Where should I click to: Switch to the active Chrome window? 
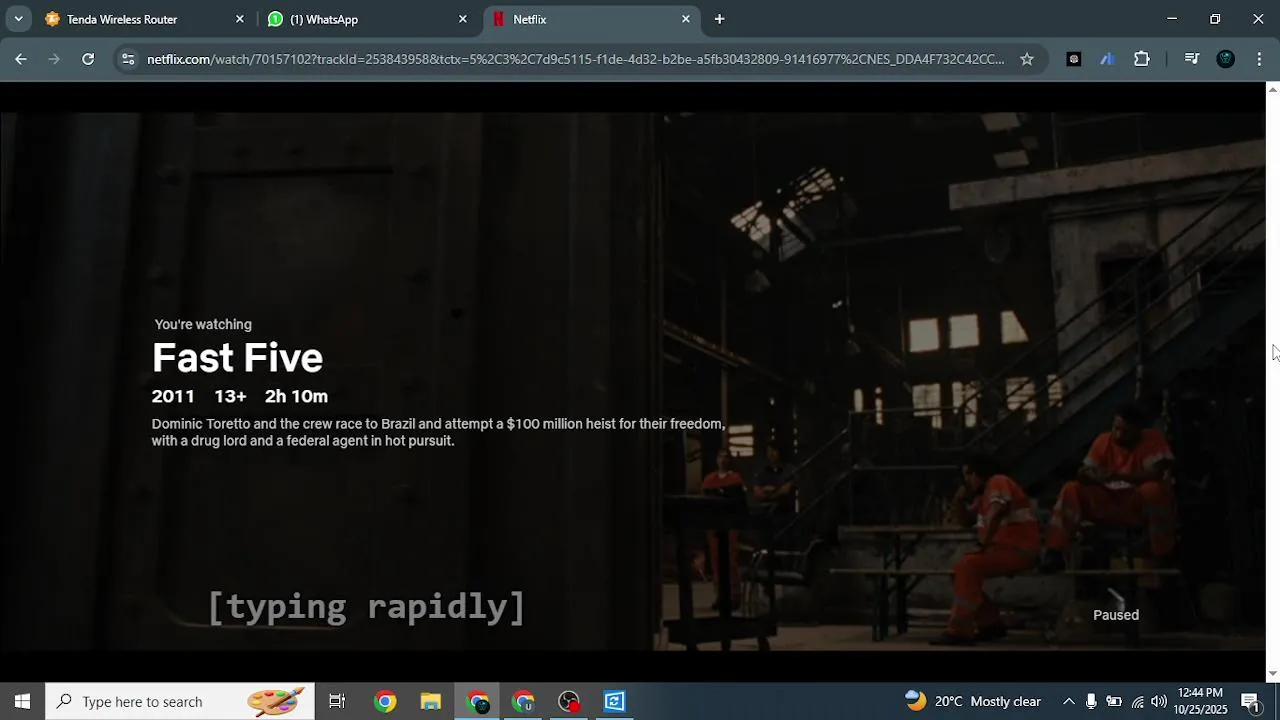tap(478, 701)
